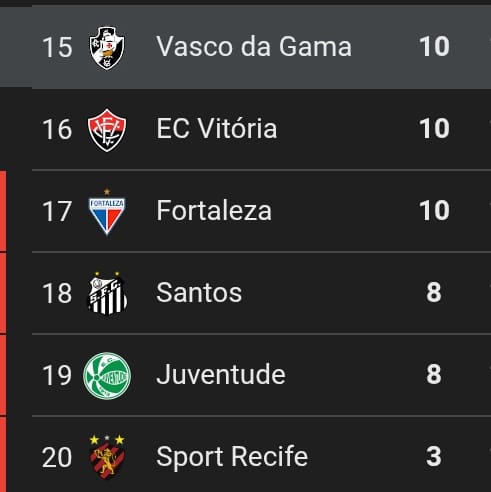Click the Vasco da Gama club crest
Image resolution: width=491 pixels, height=492 pixels.
pos(107,48)
